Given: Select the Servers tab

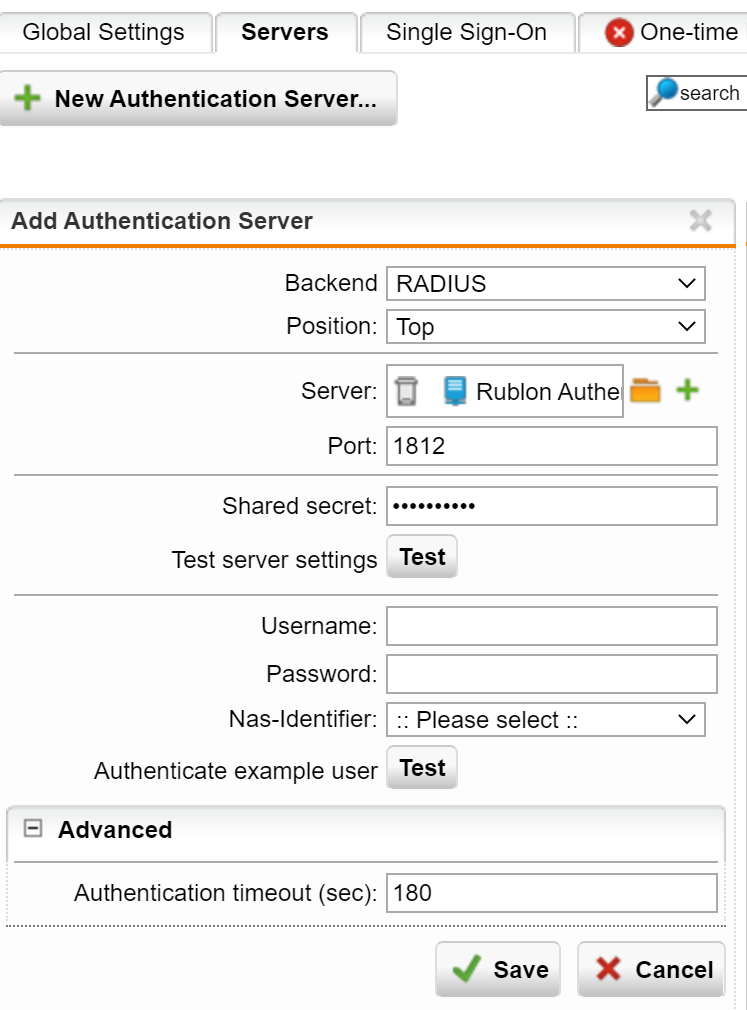Looking at the screenshot, I should click(x=285, y=32).
